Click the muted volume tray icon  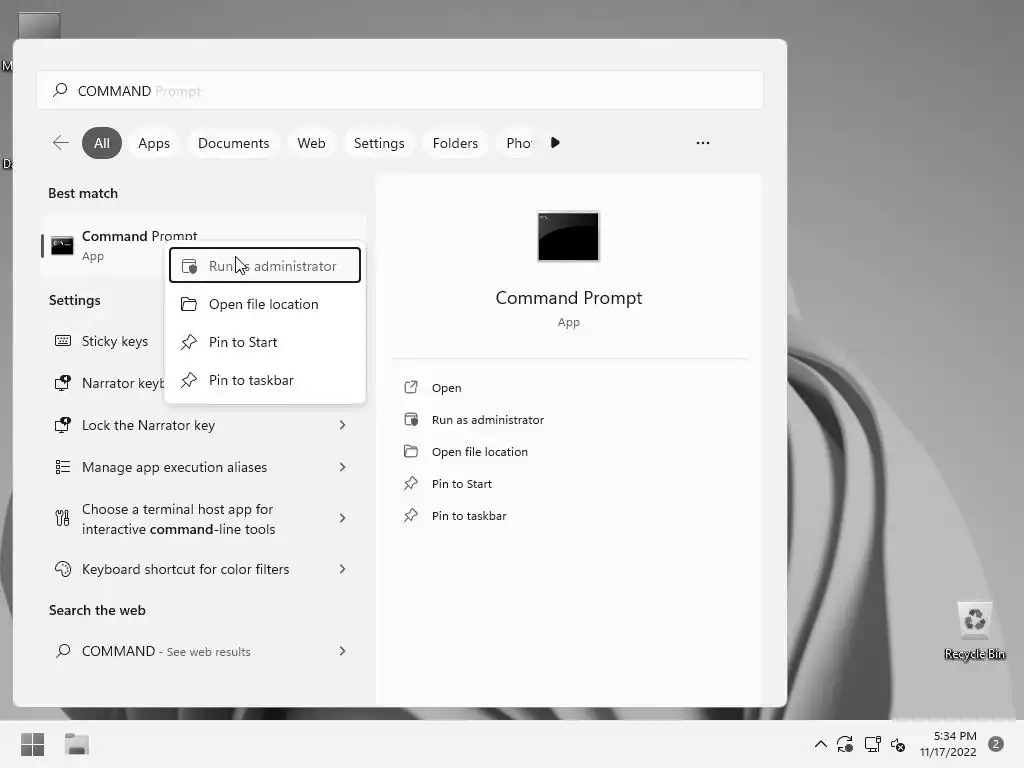tap(898, 744)
